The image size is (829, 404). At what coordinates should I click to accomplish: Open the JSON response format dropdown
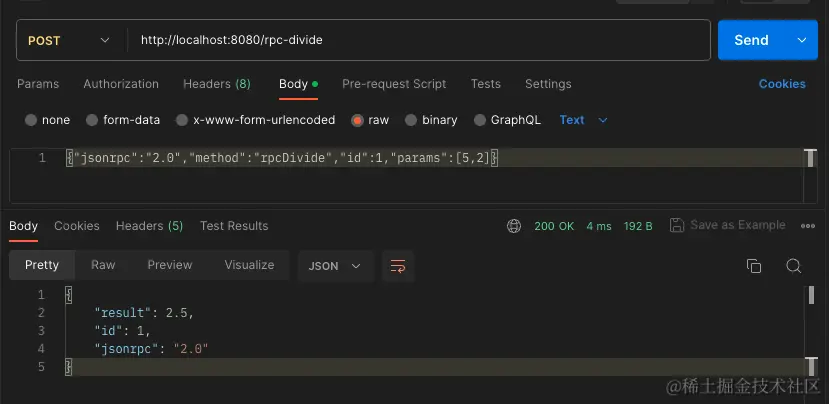[335, 265]
